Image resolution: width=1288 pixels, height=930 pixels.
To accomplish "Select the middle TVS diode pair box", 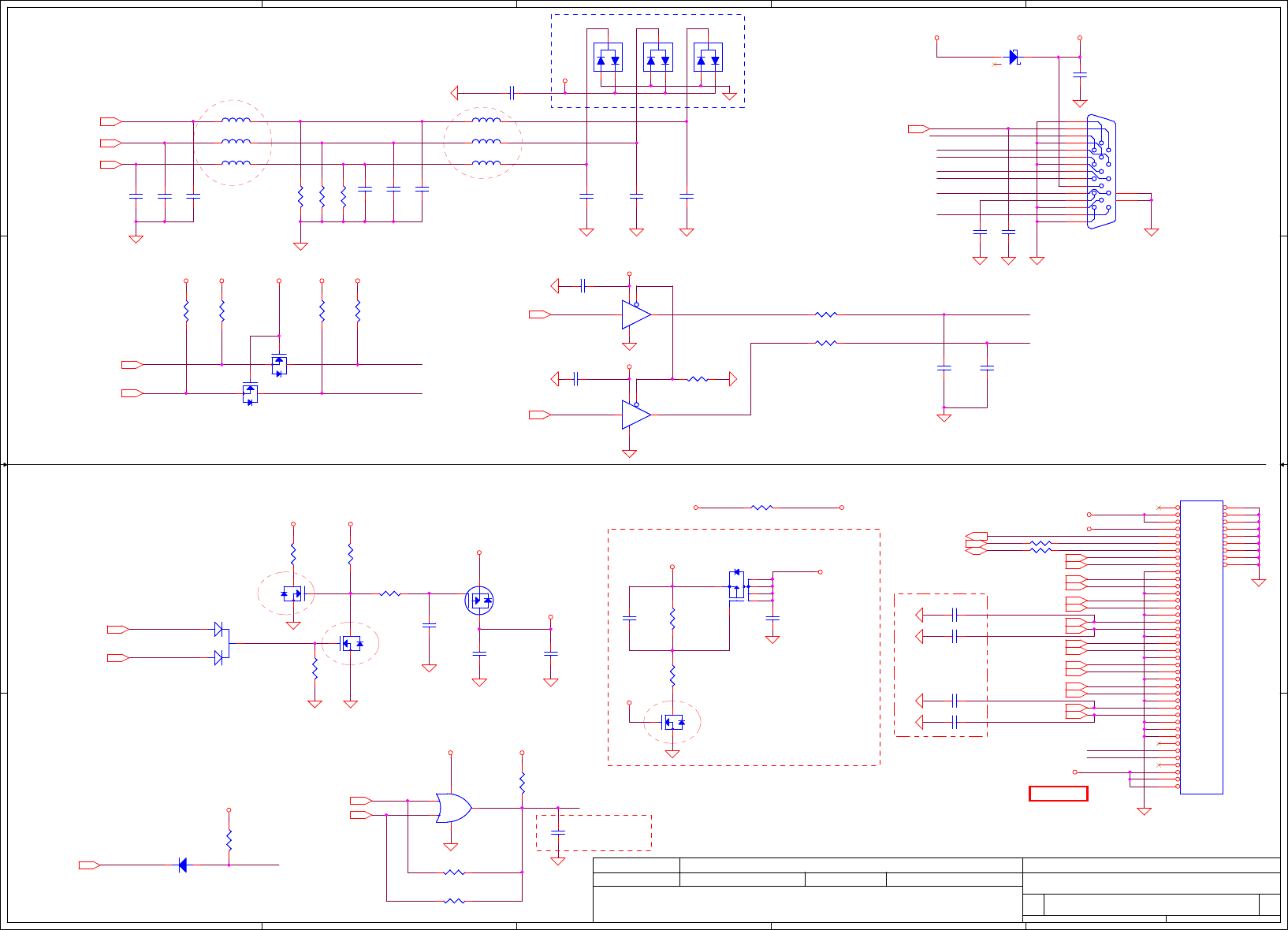I will click(658, 58).
